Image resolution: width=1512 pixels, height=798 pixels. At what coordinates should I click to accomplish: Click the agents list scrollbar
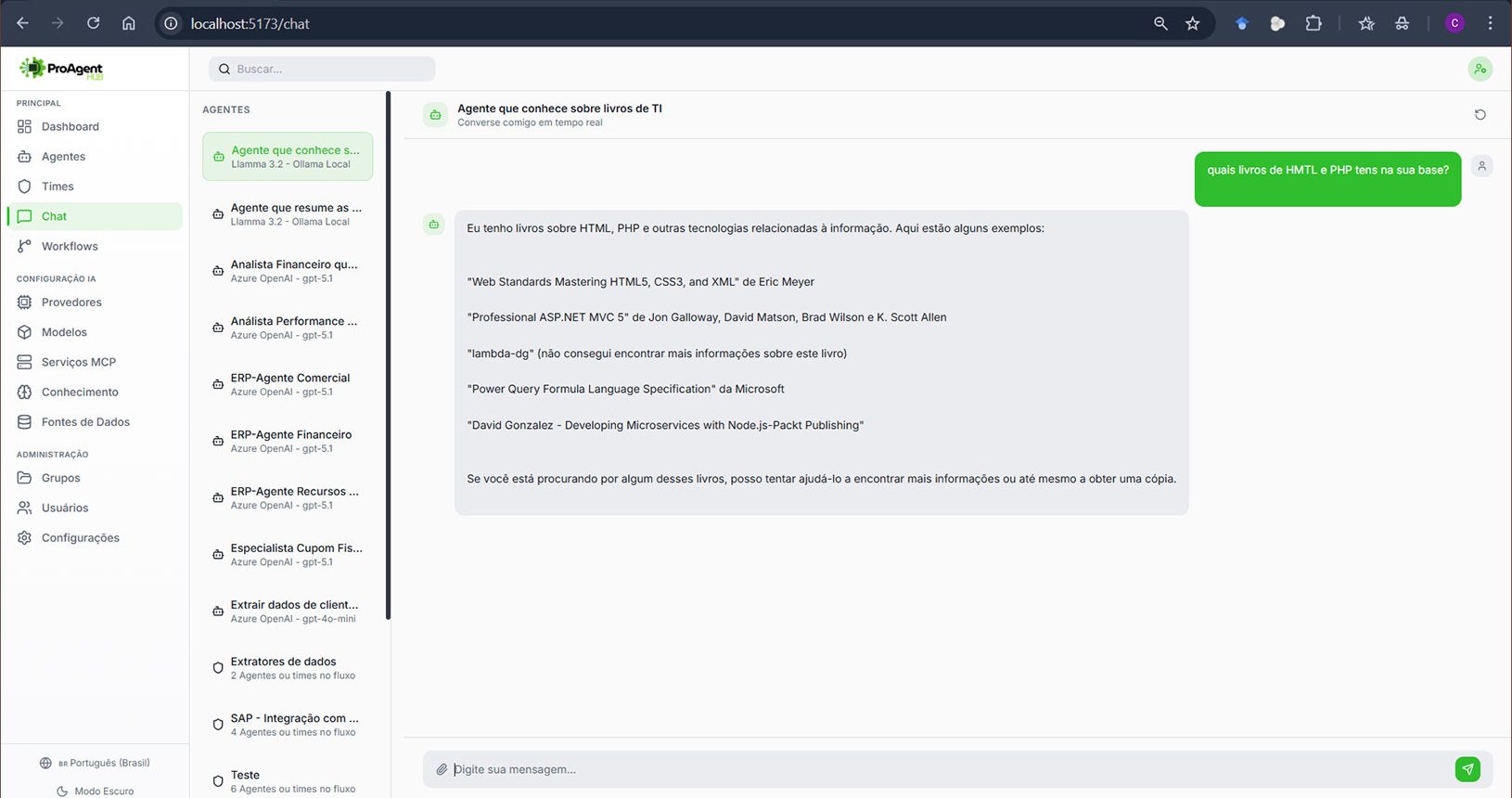pos(388,353)
